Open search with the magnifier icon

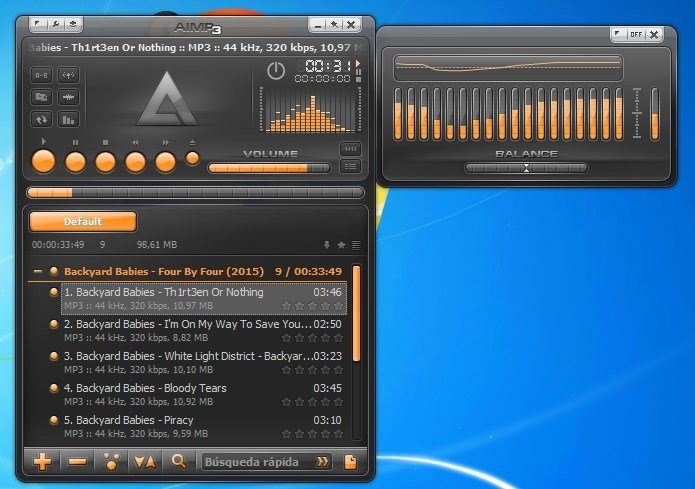[x=179, y=462]
